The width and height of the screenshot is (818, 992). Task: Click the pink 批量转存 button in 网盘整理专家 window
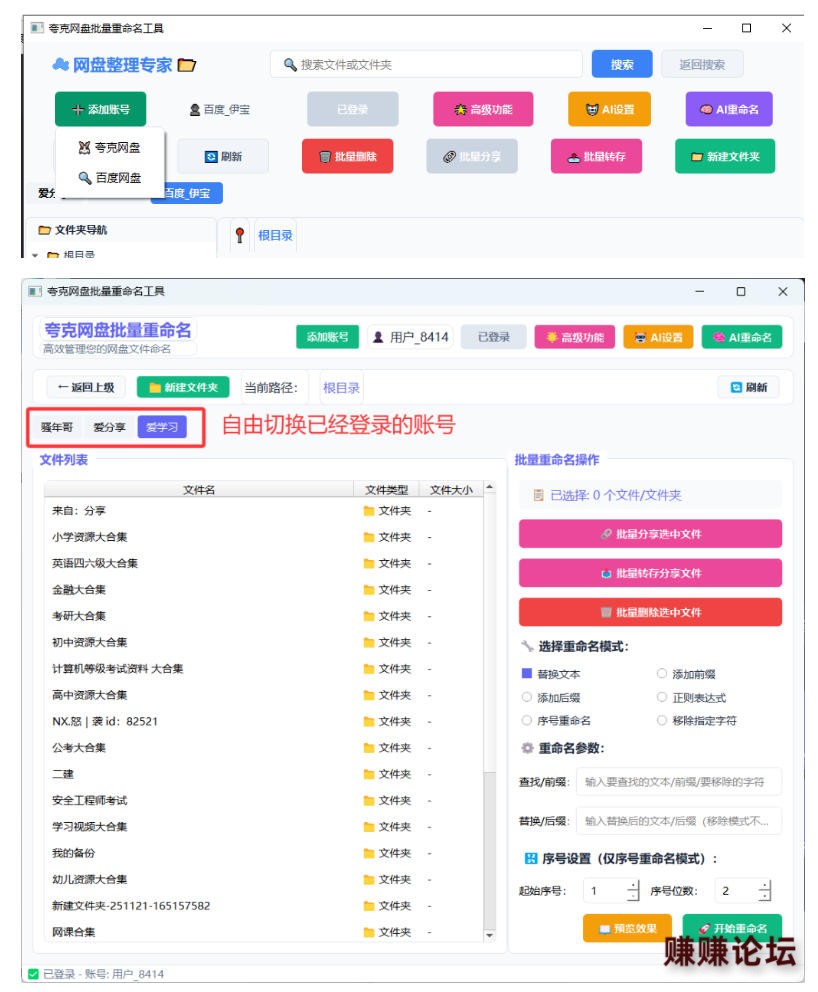click(597, 156)
